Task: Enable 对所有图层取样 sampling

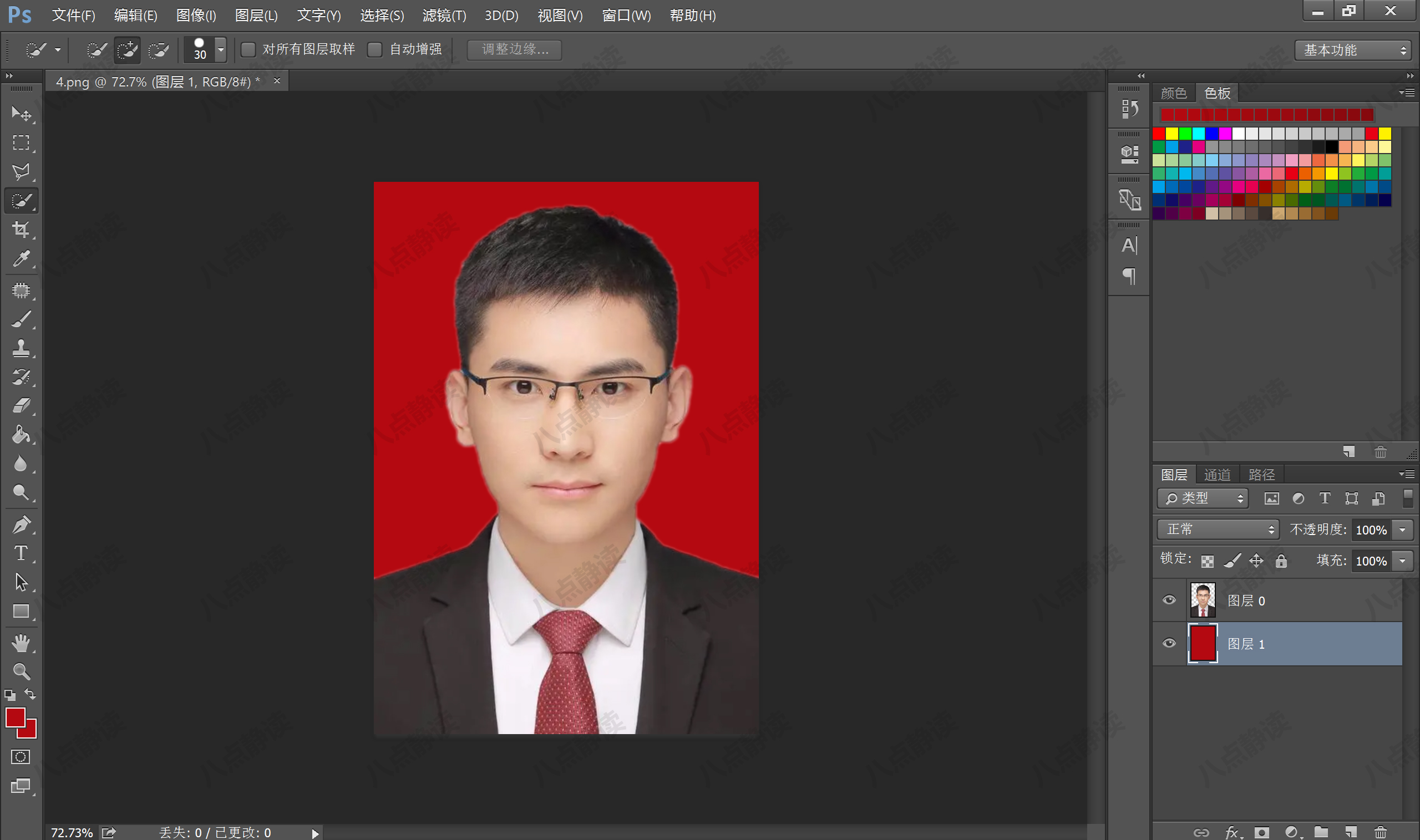Action: pyautogui.click(x=248, y=50)
